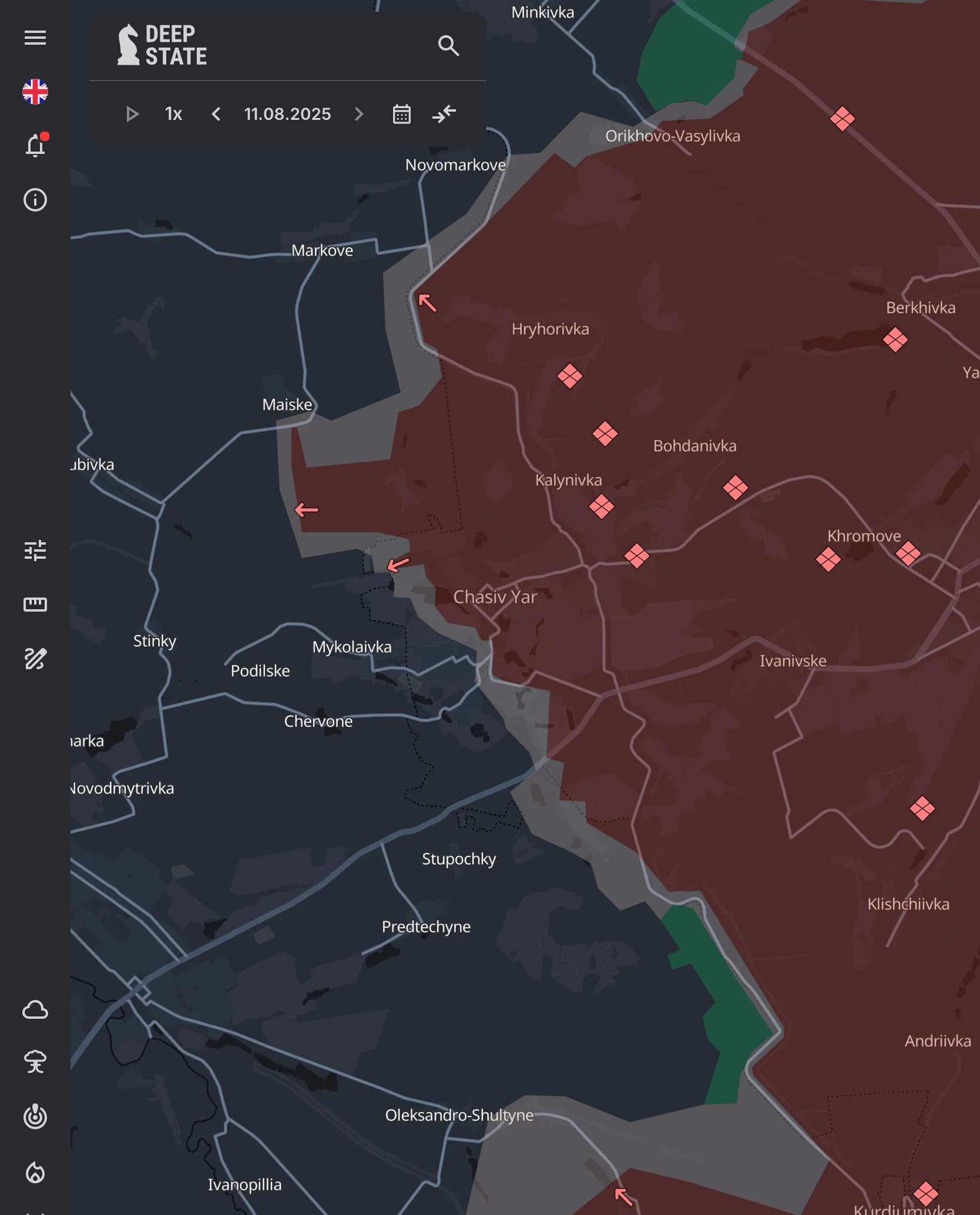Click the Klishchiivka label
The width and height of the screenshot is (980, 1215).
(908, 904)
